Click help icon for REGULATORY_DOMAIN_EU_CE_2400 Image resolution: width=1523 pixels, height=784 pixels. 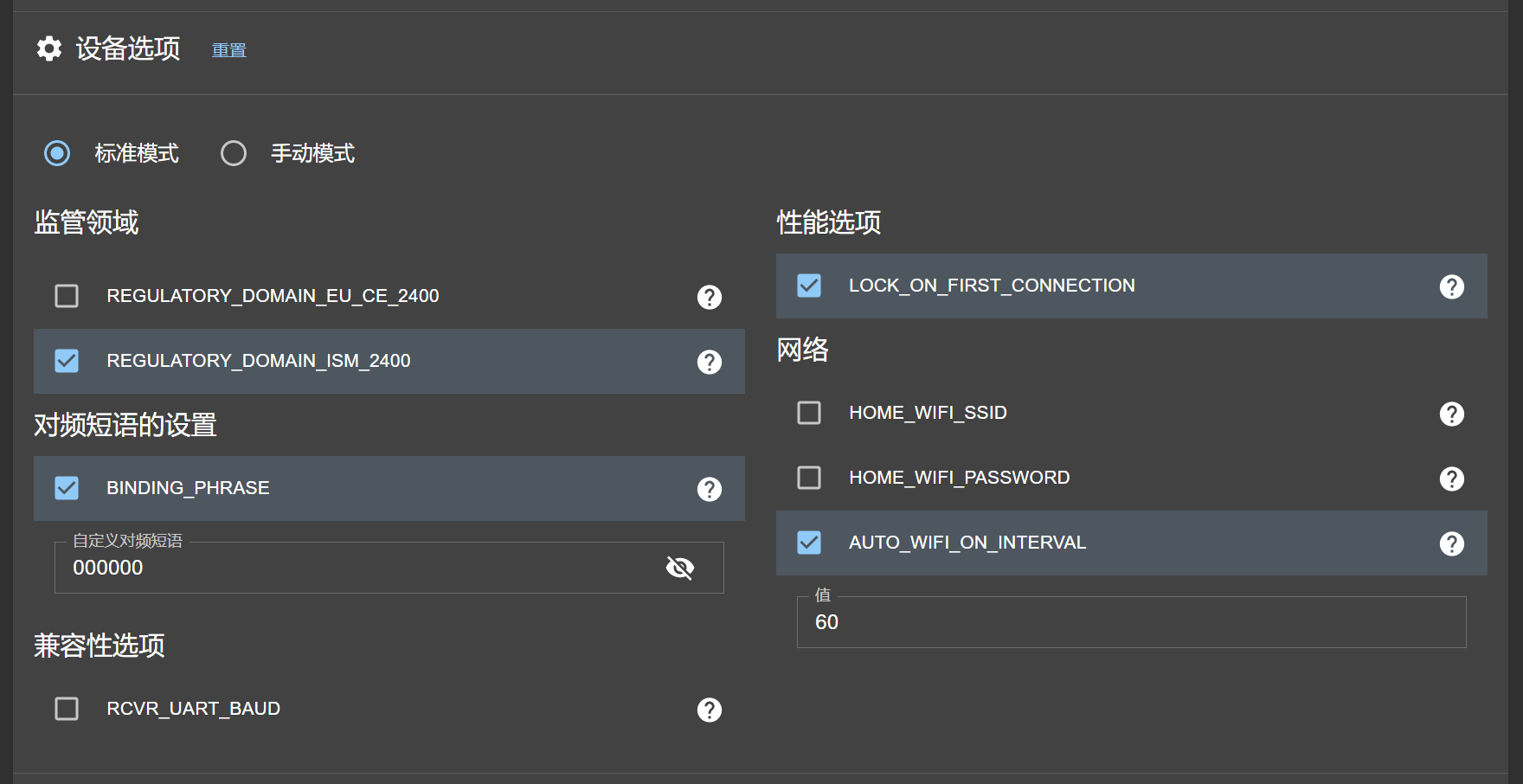point(710,297)
